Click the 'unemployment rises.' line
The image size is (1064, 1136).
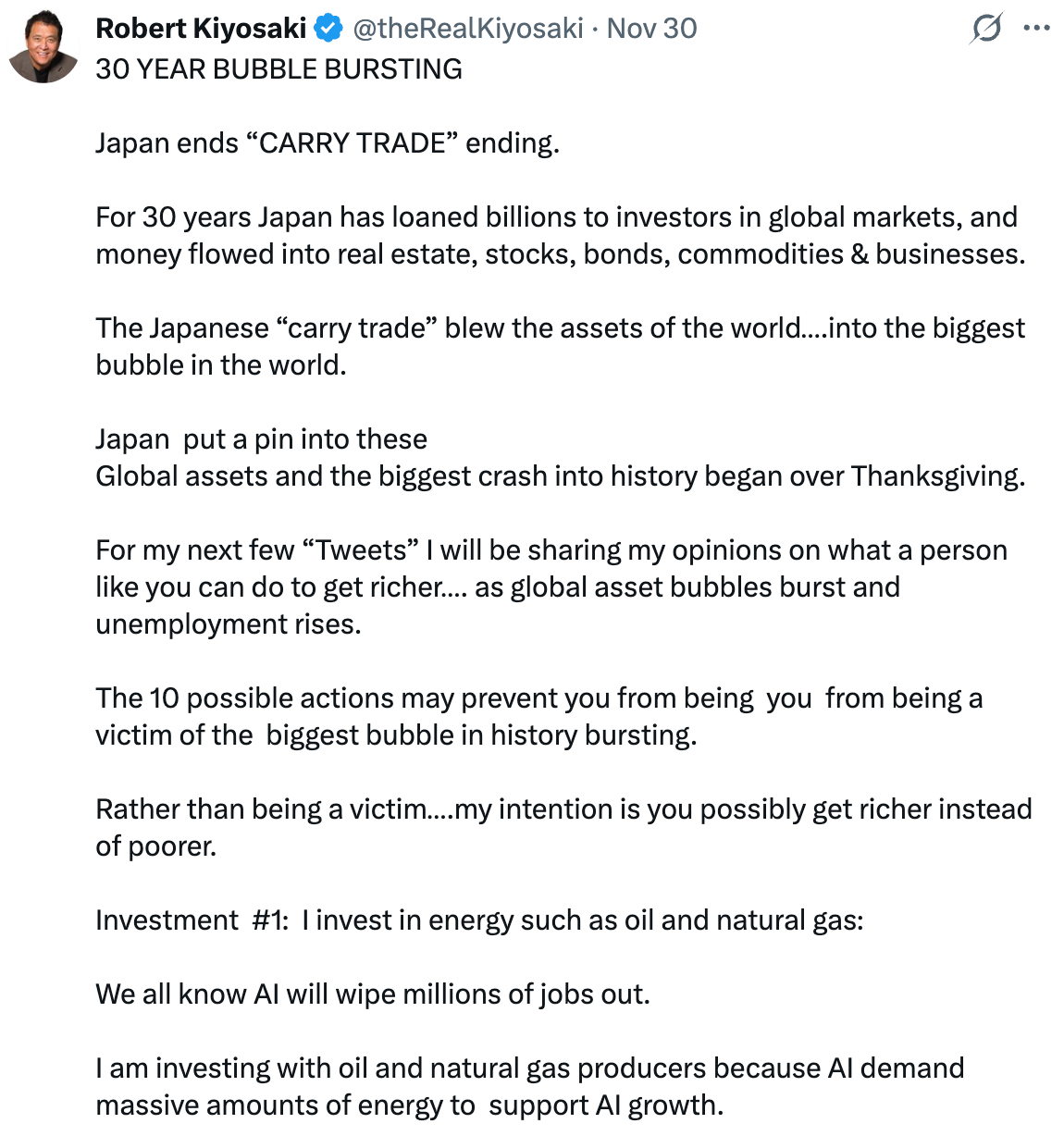click(x=229, y=624)
